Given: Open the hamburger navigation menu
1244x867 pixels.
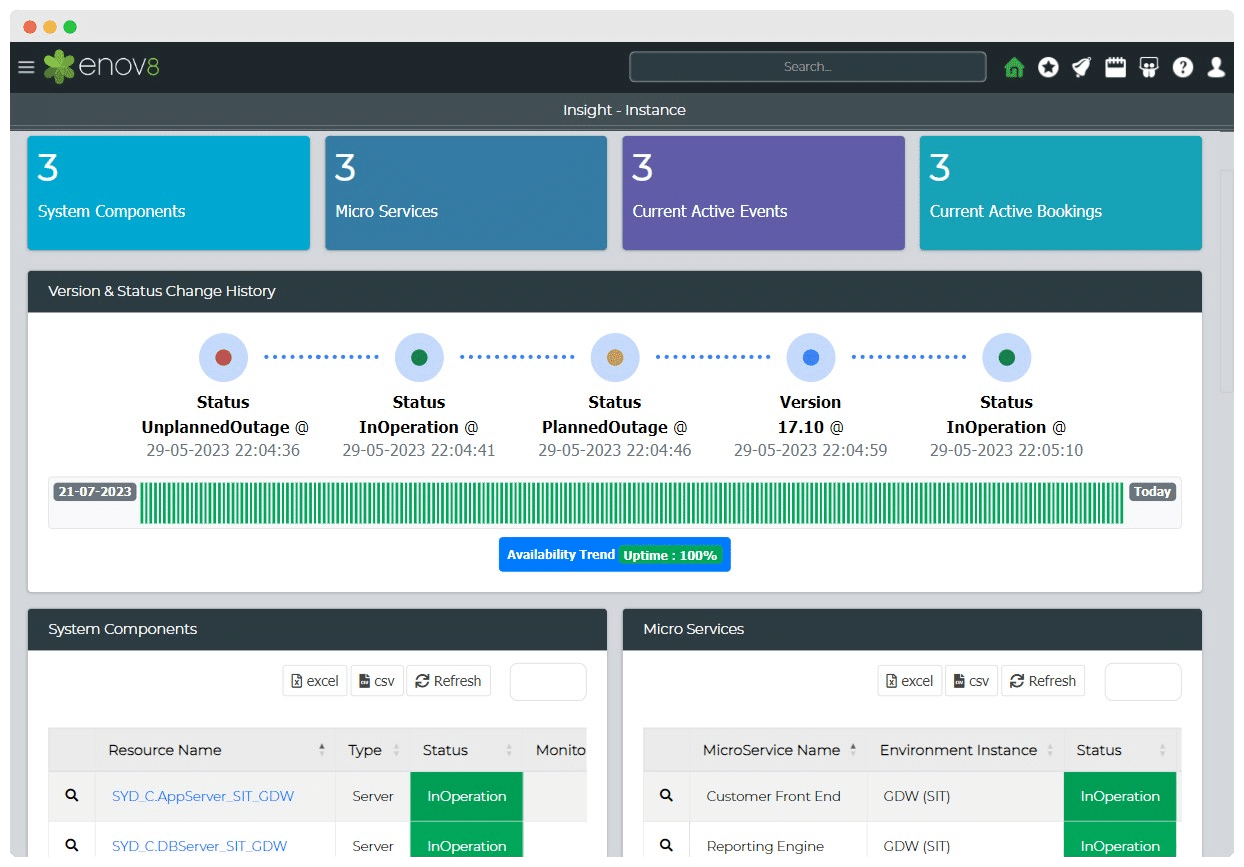Looking at the screenshot, I should [x=27, y=67].
